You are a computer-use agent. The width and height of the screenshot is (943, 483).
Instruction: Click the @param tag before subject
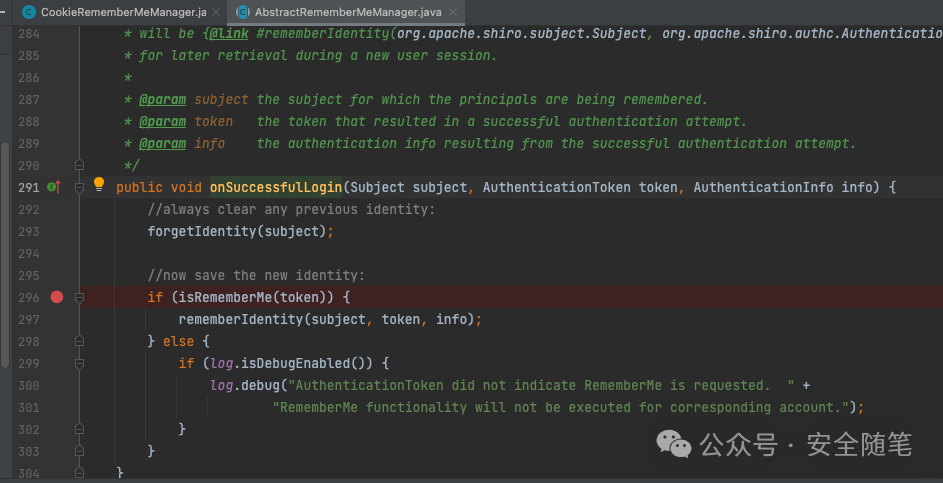pyautogui.click(x=162, y=99)
